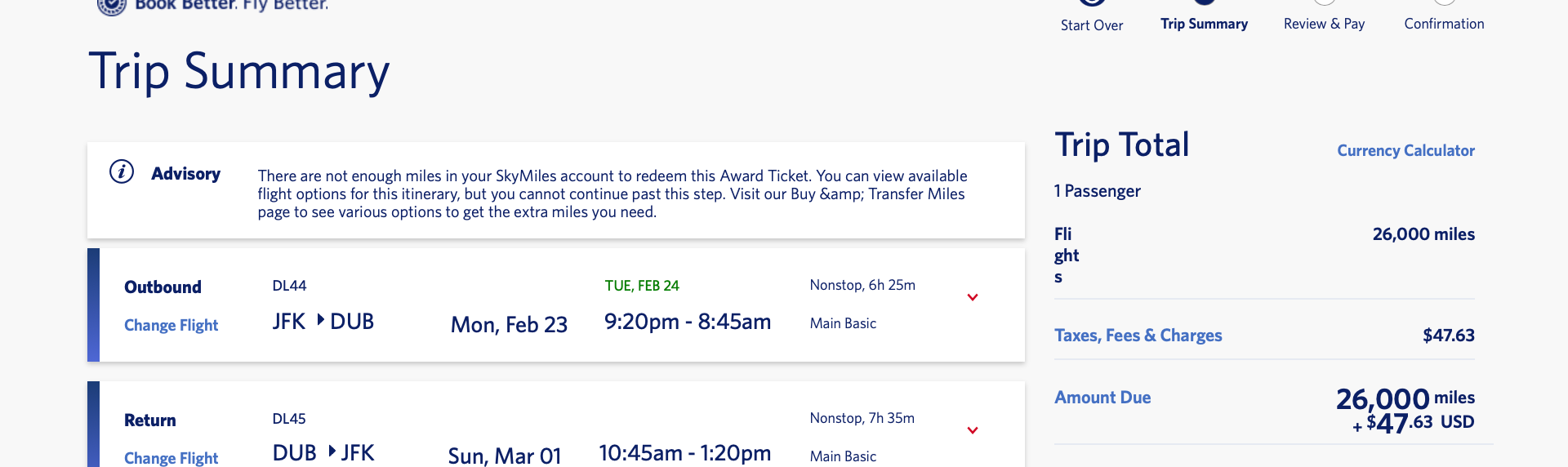Click the TUE, FEB 24 arrival date label

tap(642, 286)
